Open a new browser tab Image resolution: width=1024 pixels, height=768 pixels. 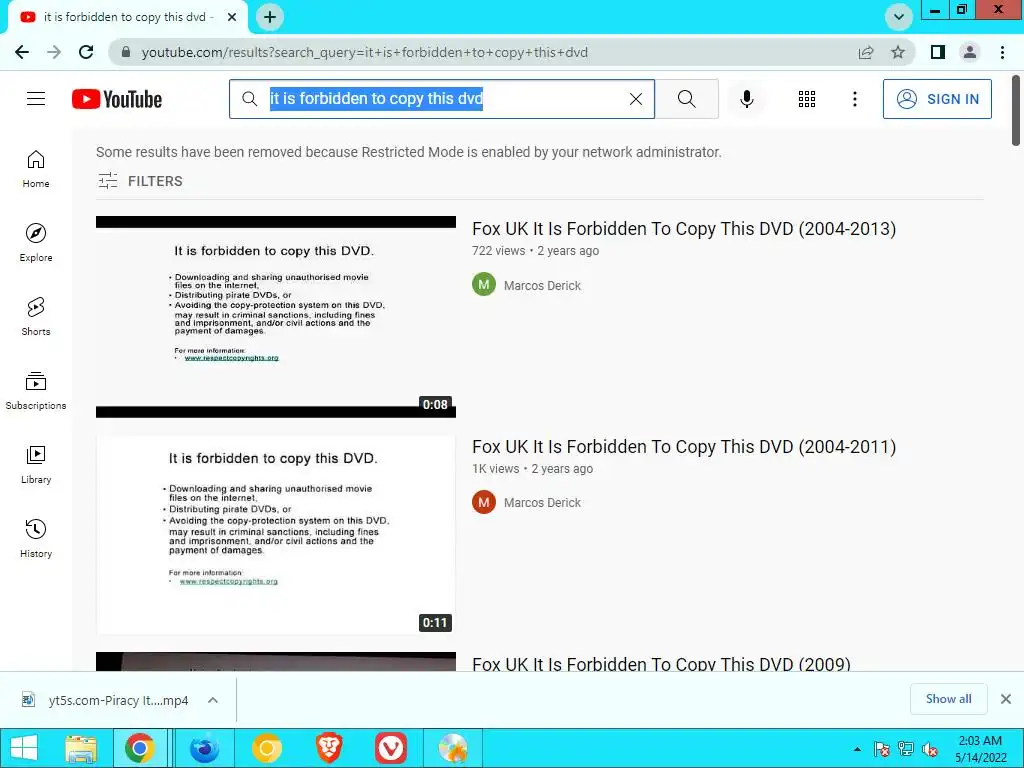270,17
